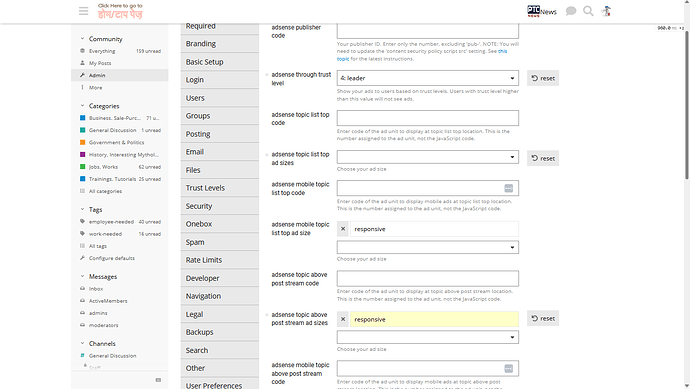
Task: Open the Government & Politics category
Action: coord(120,143)
